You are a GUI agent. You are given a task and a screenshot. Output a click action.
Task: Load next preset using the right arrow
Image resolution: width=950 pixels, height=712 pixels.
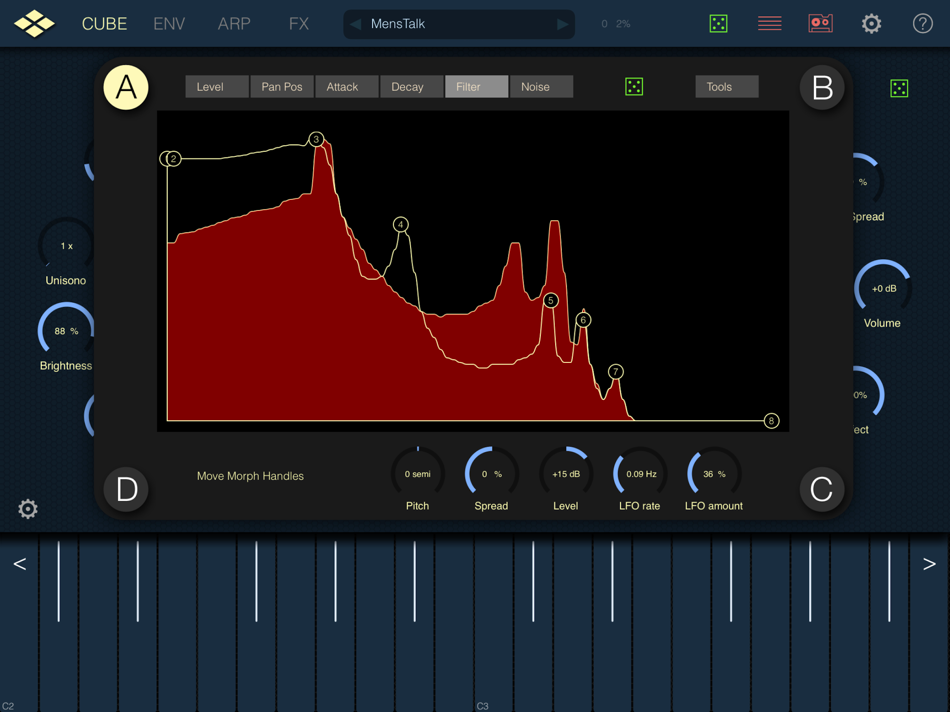pyautogui.click(x=561, y=23)
